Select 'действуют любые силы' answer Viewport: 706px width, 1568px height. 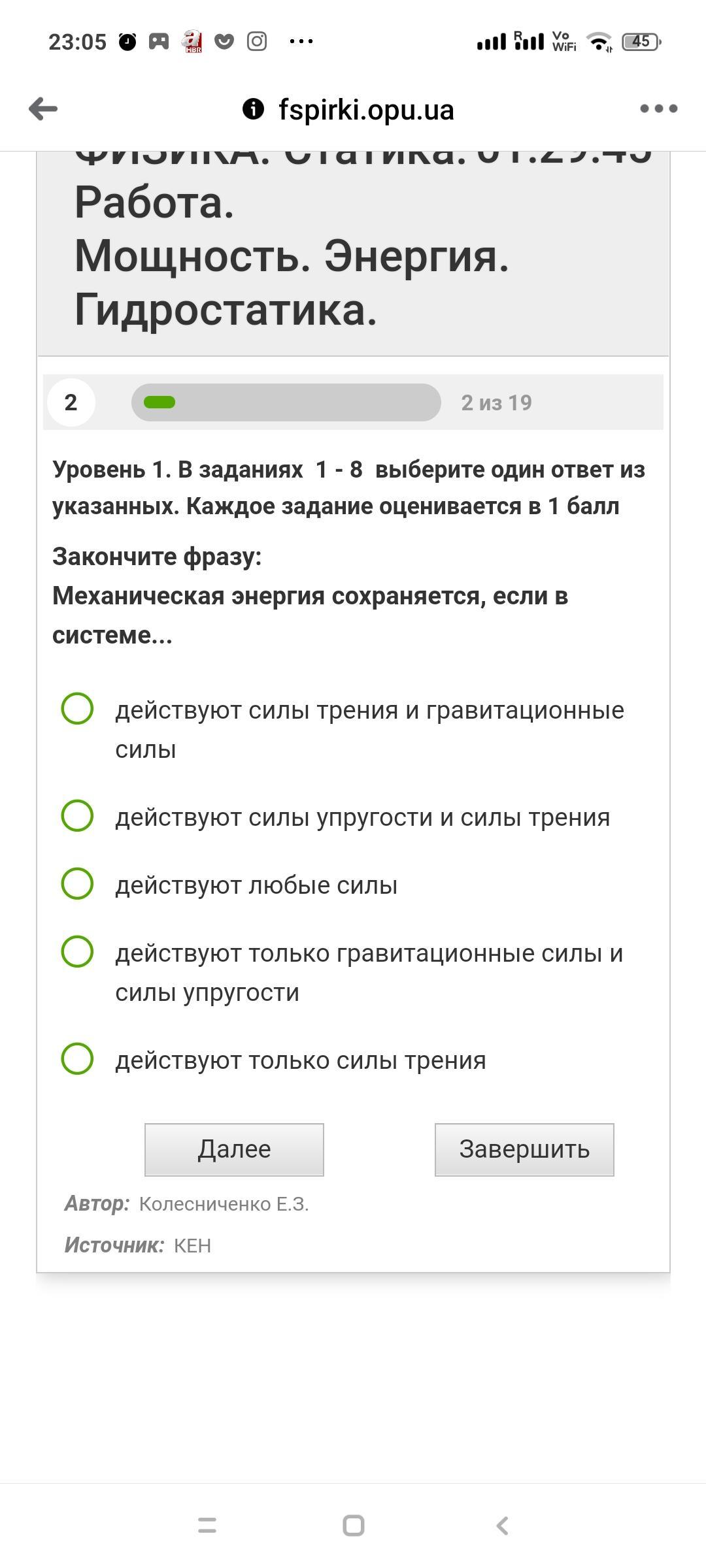coord(77,884)
